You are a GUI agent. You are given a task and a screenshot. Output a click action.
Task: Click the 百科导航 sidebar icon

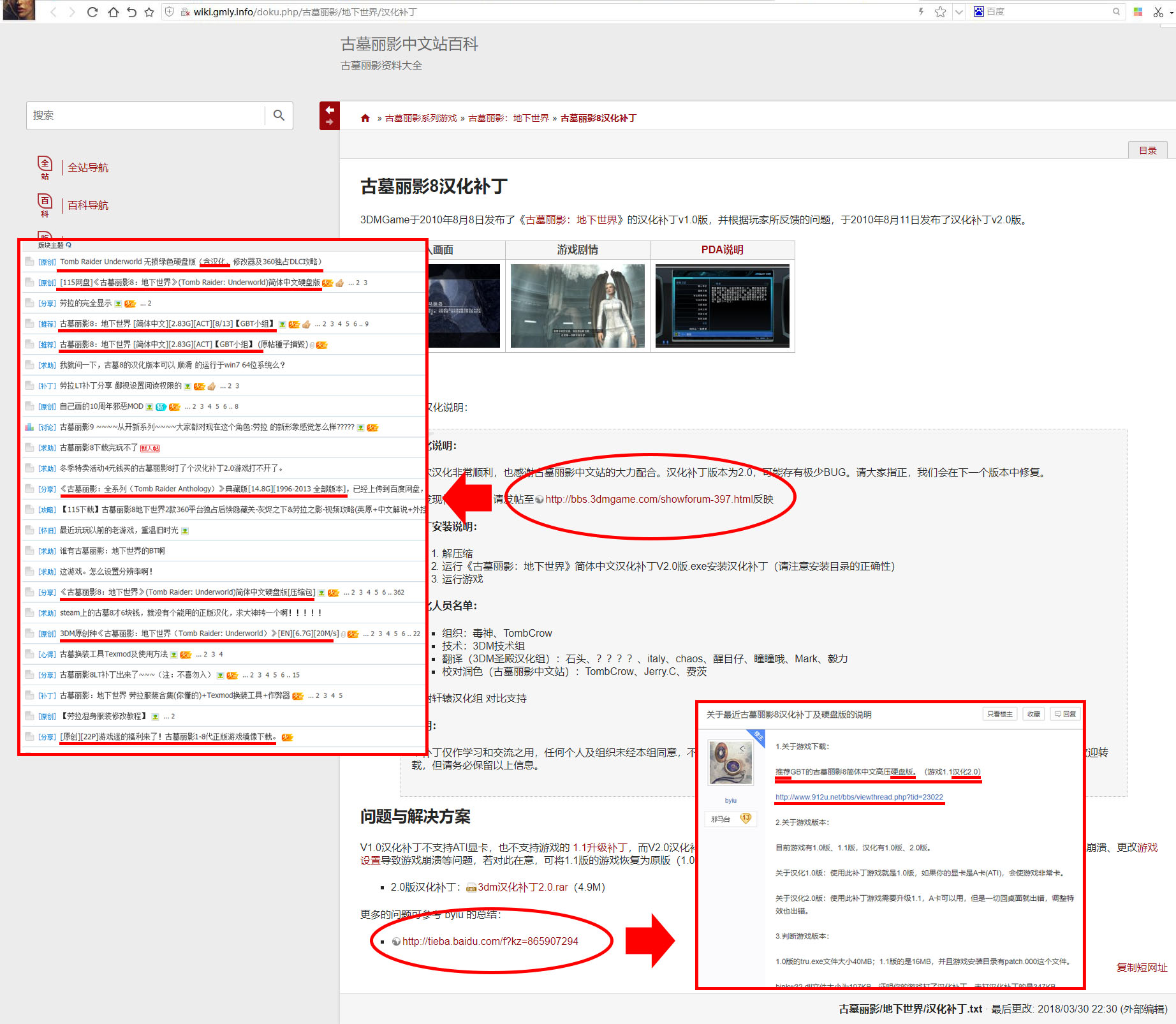click(45, 205)
